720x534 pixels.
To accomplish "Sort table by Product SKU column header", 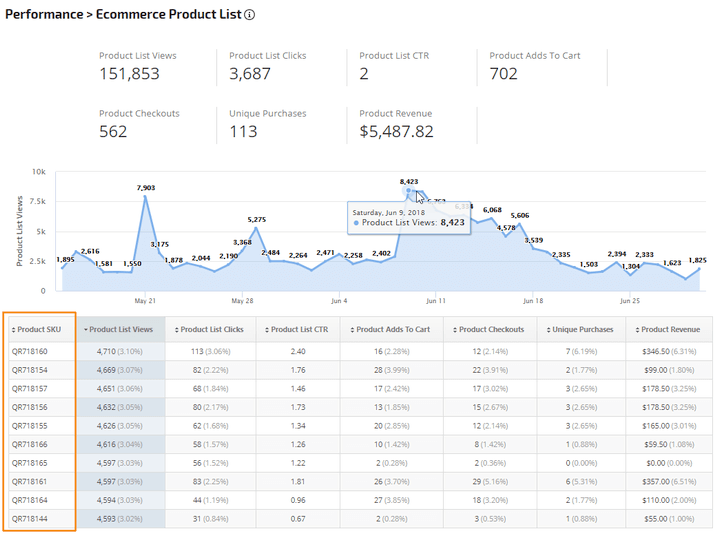I will click(x=43, y=329).
